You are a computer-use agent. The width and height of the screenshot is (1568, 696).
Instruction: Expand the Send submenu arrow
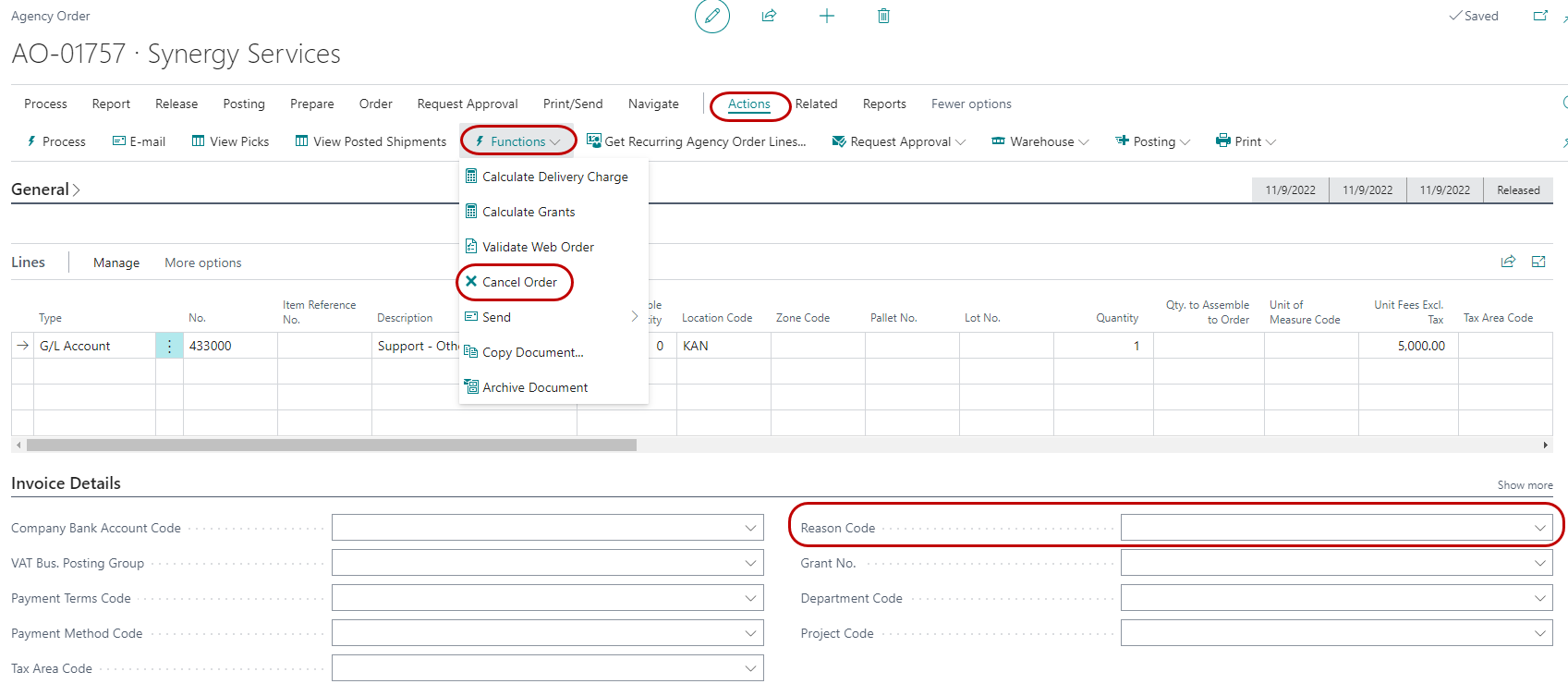pos(634,317)
